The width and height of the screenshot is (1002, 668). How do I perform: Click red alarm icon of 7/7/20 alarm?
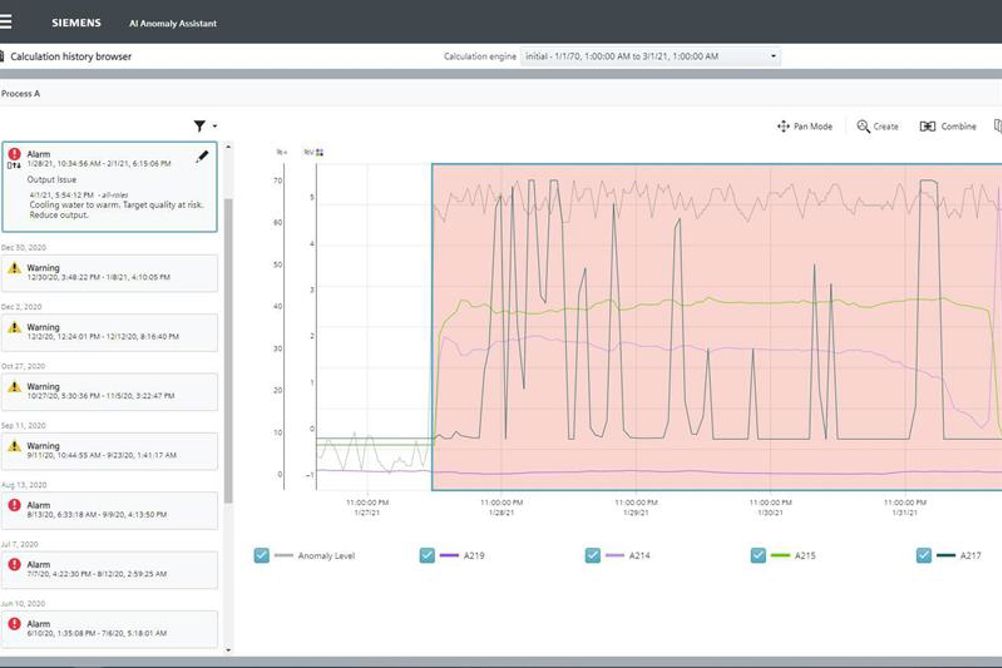pyautogui.click(x=14, y=564)
